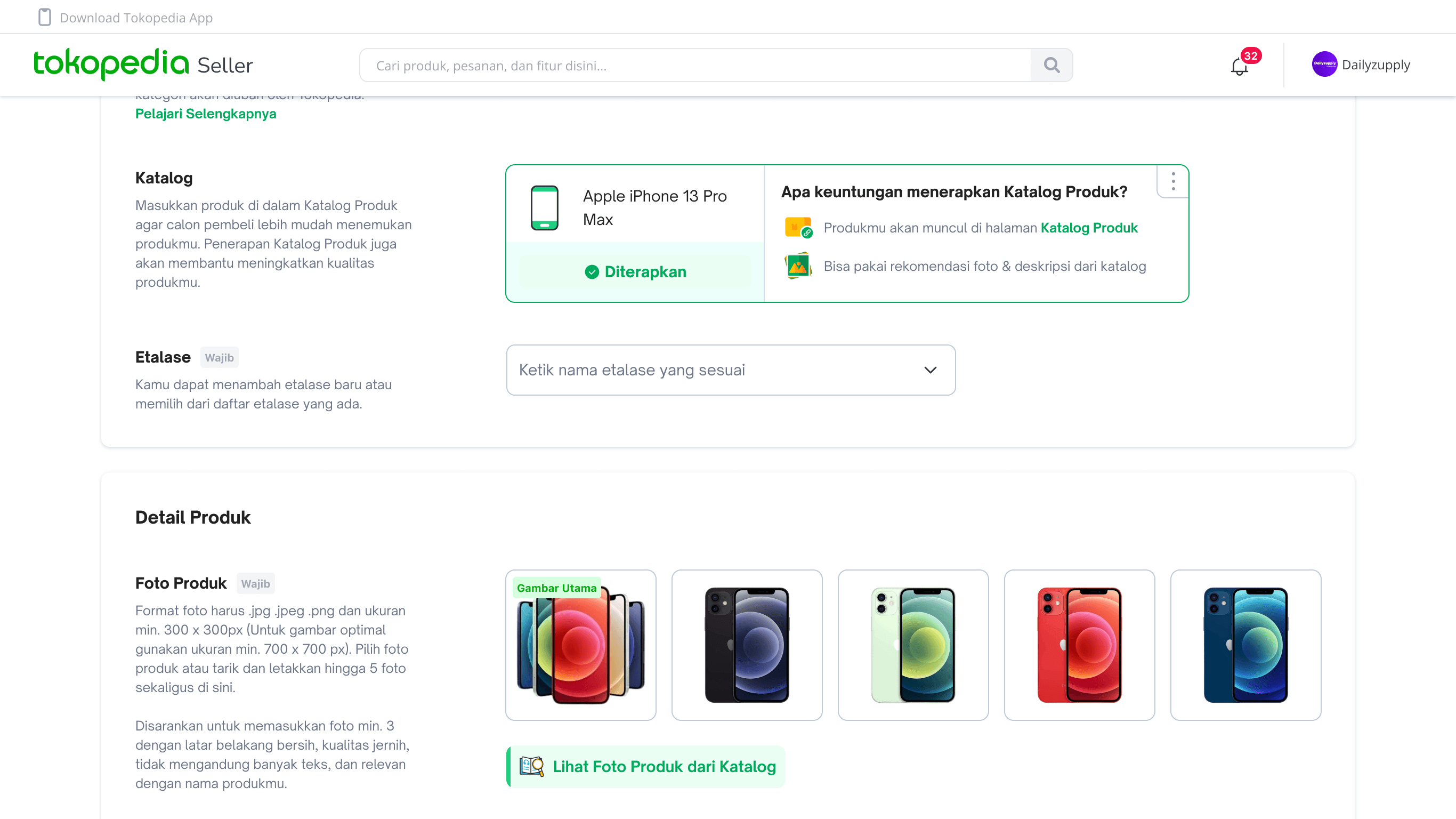1456x819 pixels.
Task: Click 'Bisa pakai rekomendasi foto & deskripsi' text
Action: tap(984, 266)
